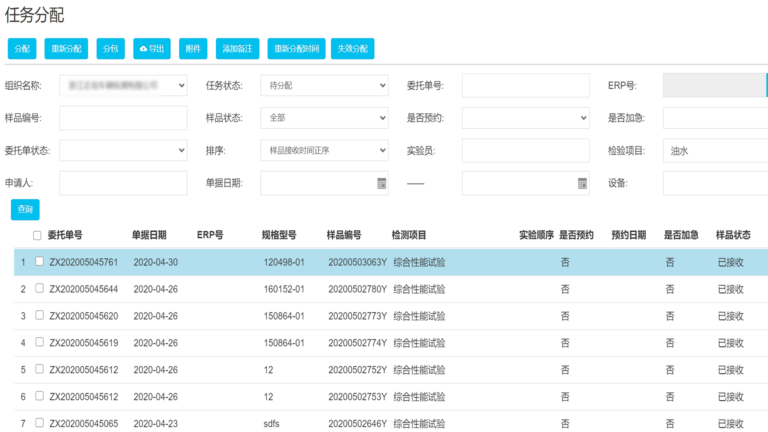Viewport: 768px width, 432px height.
Task: Check the row 6 checkbox with sample 20200502753Y
Action: pos(40,396)
